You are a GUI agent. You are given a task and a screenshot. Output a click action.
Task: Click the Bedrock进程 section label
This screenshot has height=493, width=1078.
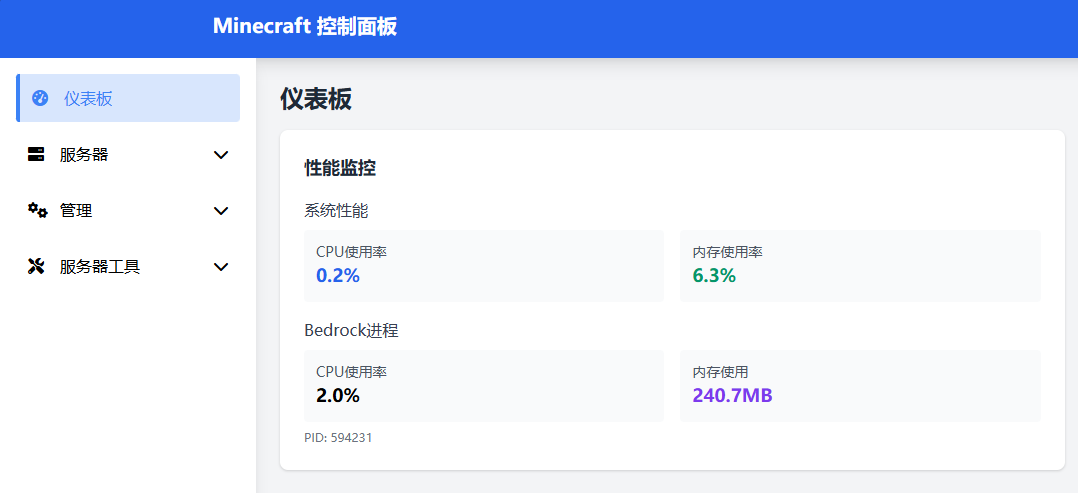351,330
